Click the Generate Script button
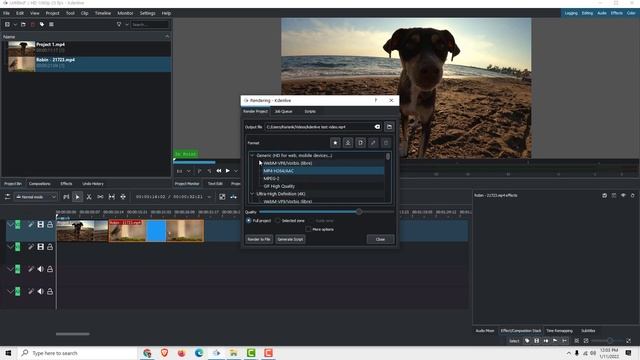This screenshot has width=640, height=360. coord(290,239)
